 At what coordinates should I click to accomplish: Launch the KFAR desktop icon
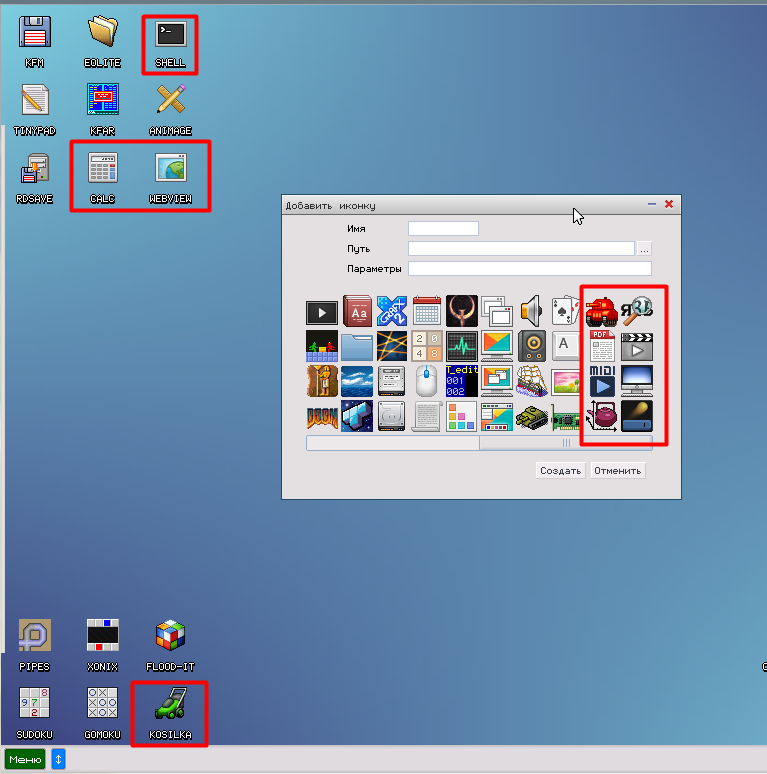(x=103, y=110)
